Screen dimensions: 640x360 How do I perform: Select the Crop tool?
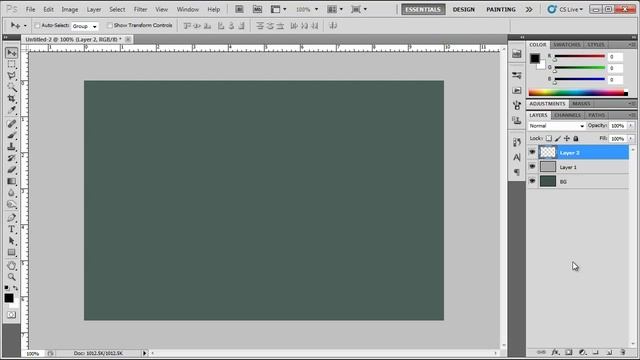pos(11,99)
